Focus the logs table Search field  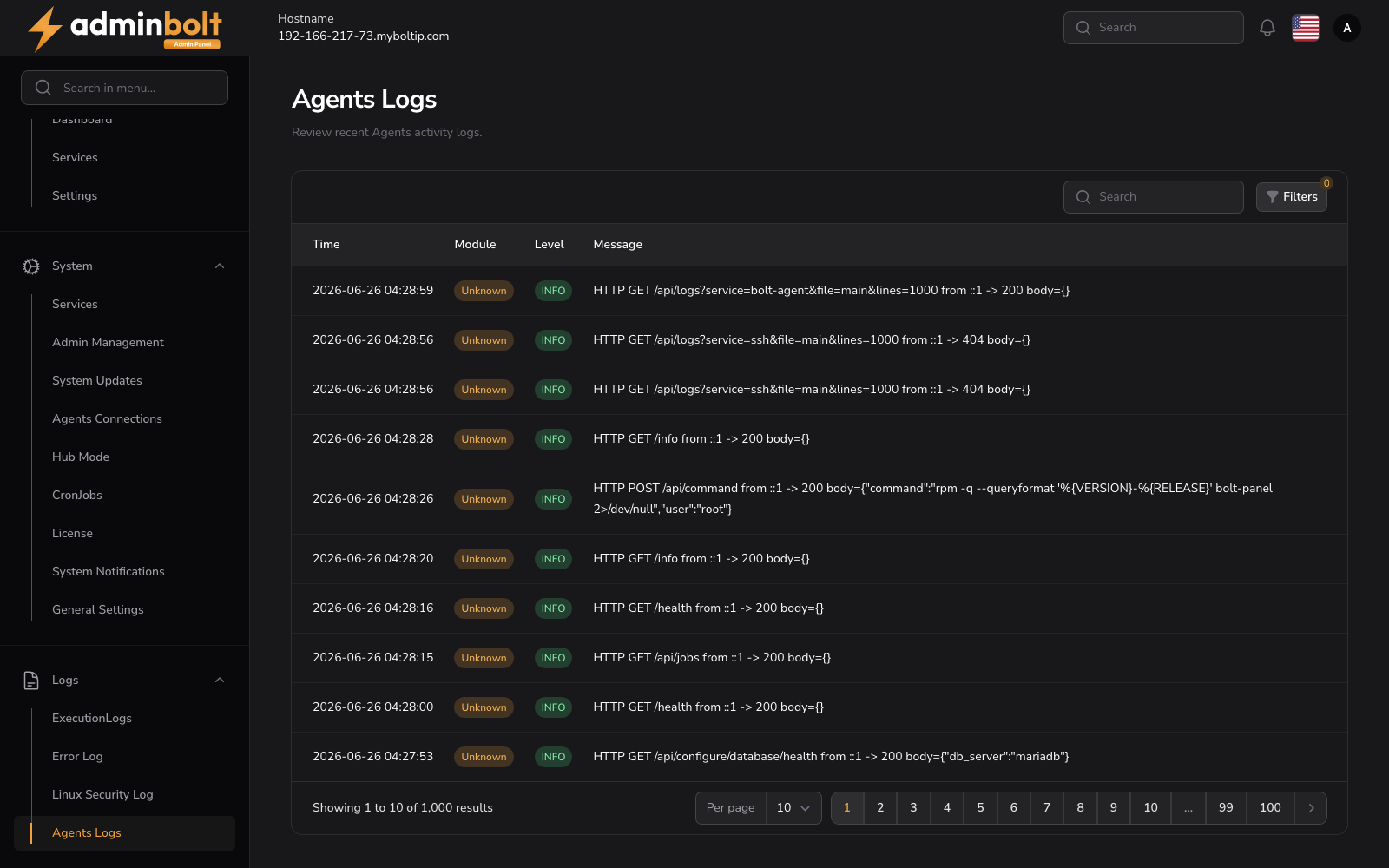coord(1154,197)
